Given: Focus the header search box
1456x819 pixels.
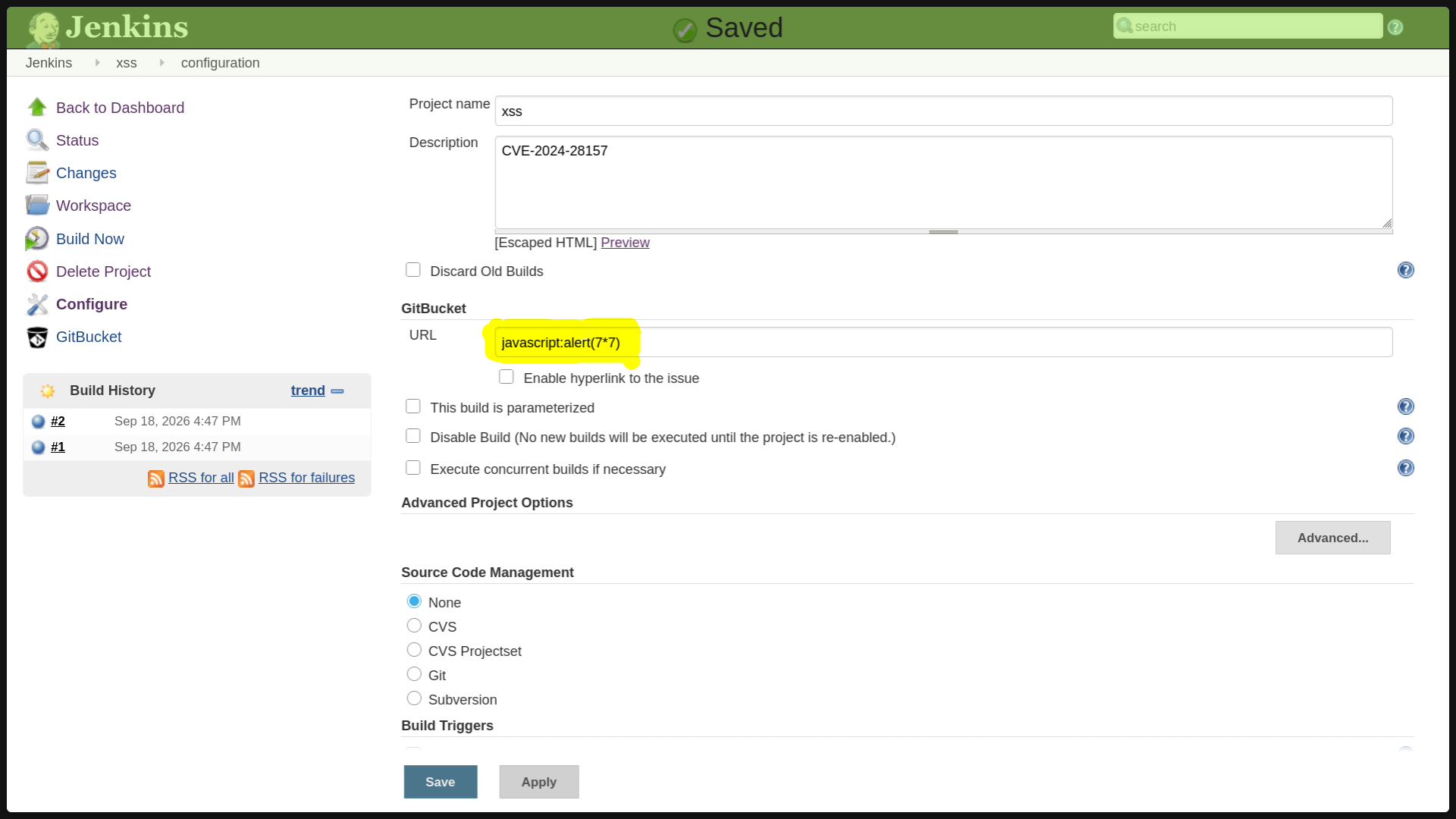Looking at the screenshot, I should click(x=1247, y=26).
